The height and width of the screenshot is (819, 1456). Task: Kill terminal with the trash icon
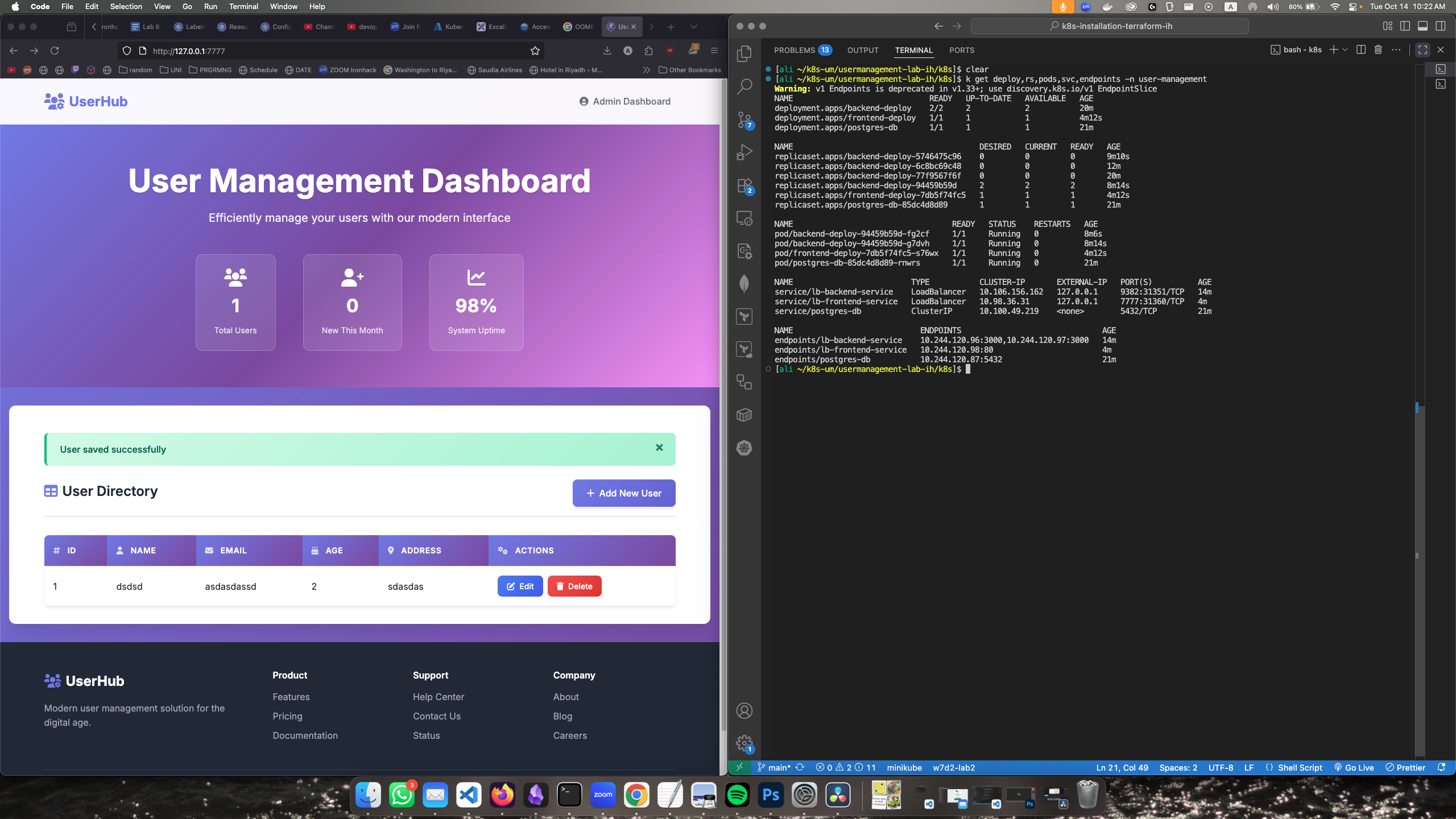click(1378, 50)
